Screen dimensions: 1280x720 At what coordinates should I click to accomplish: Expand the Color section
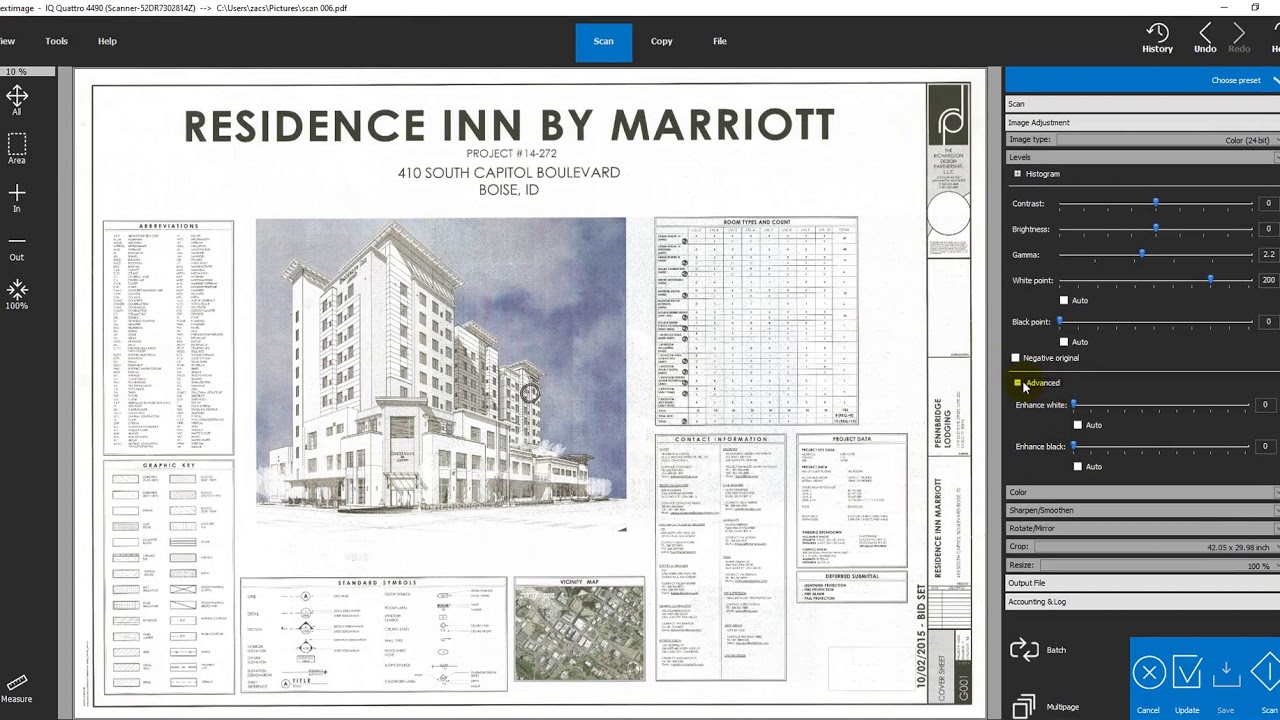click(x=1143, y=492)
